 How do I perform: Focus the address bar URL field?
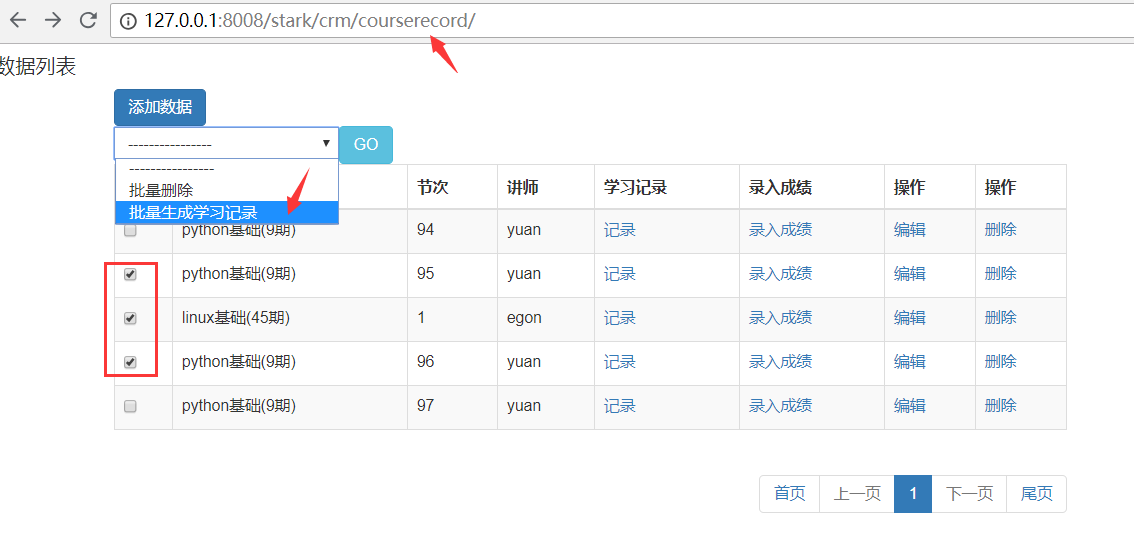click(622, 21)
